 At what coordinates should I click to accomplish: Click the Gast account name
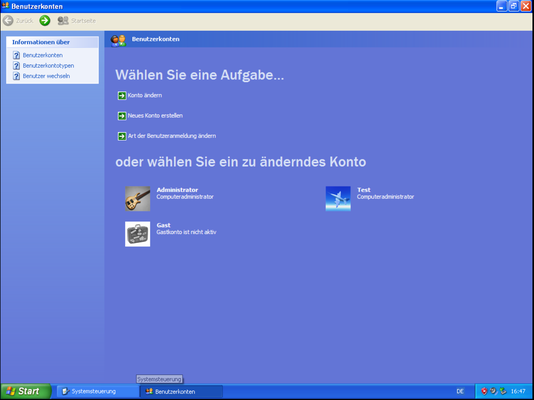point(163,225)
